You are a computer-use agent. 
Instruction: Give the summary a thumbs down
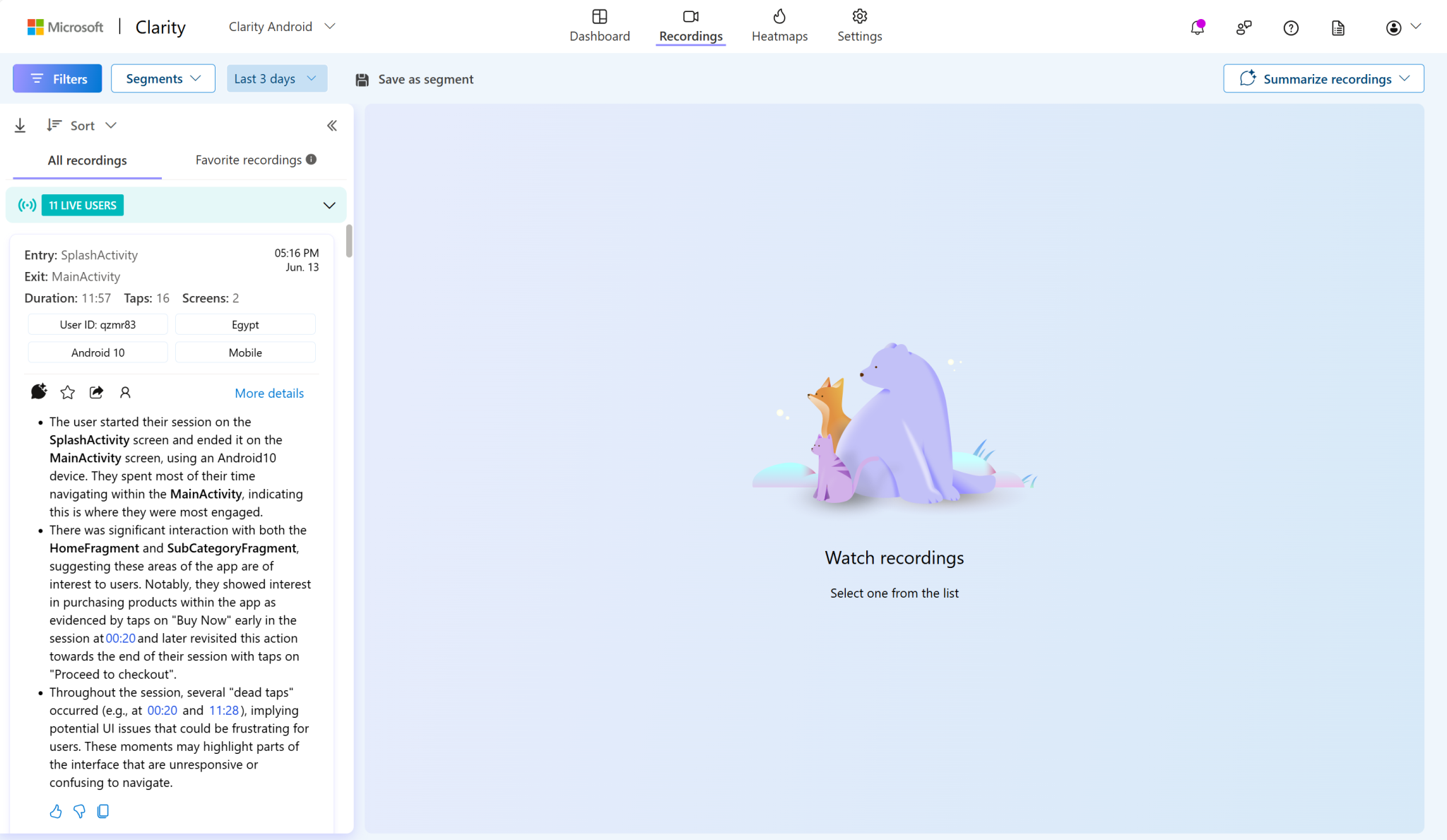[x=79, y=811]
